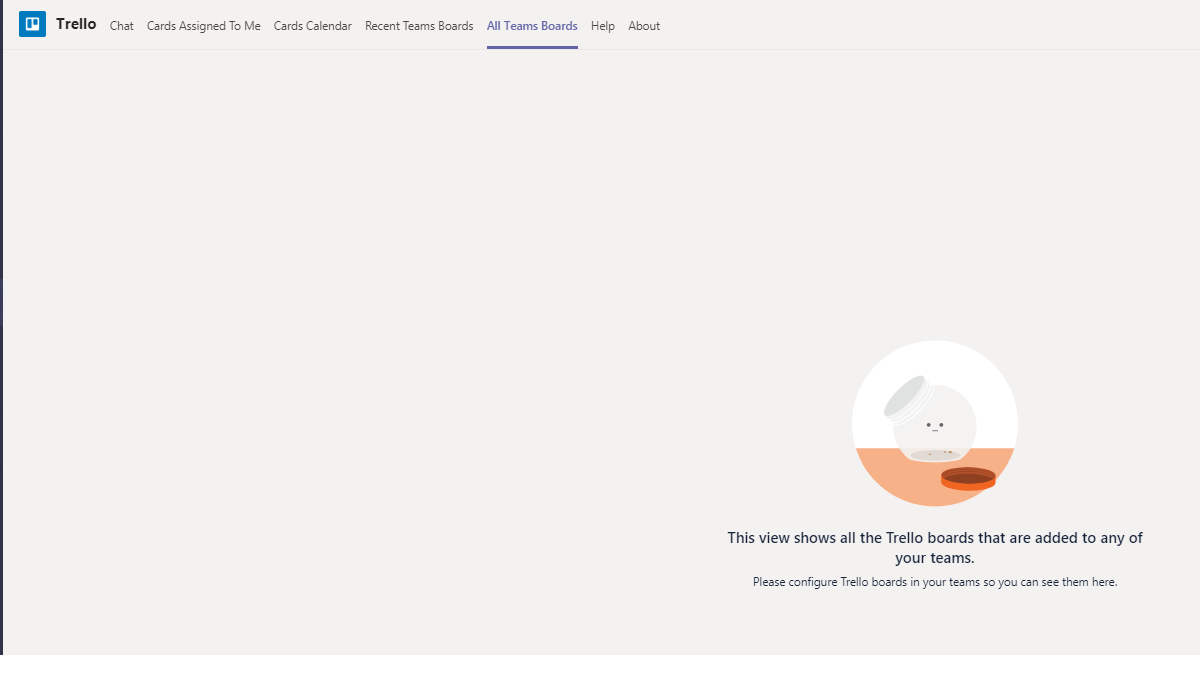Select the All Teams Boards tab
This screenshot has height=690, width=1200.
tap(532, 26)
